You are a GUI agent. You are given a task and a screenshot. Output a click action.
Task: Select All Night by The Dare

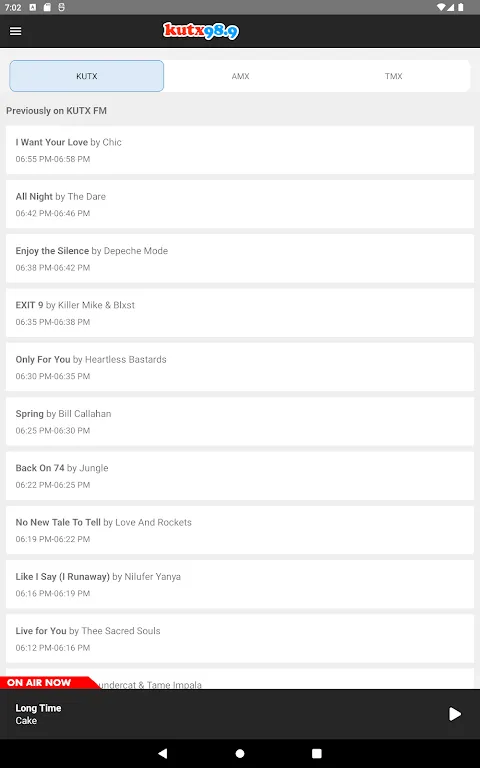(240, 204)
